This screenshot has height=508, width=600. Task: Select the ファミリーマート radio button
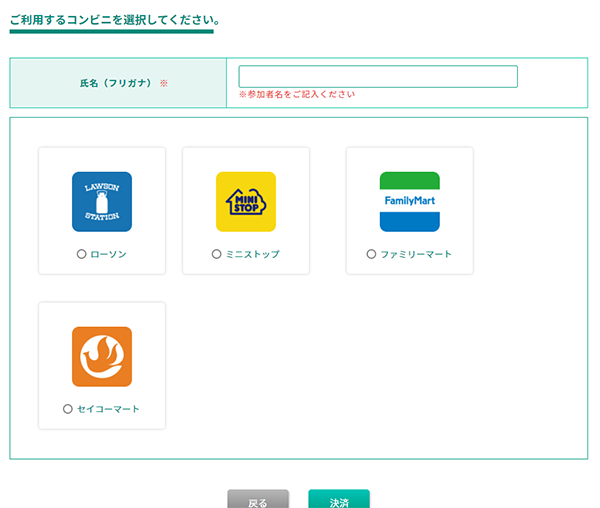pyautogui.click(x=371, y=254)
